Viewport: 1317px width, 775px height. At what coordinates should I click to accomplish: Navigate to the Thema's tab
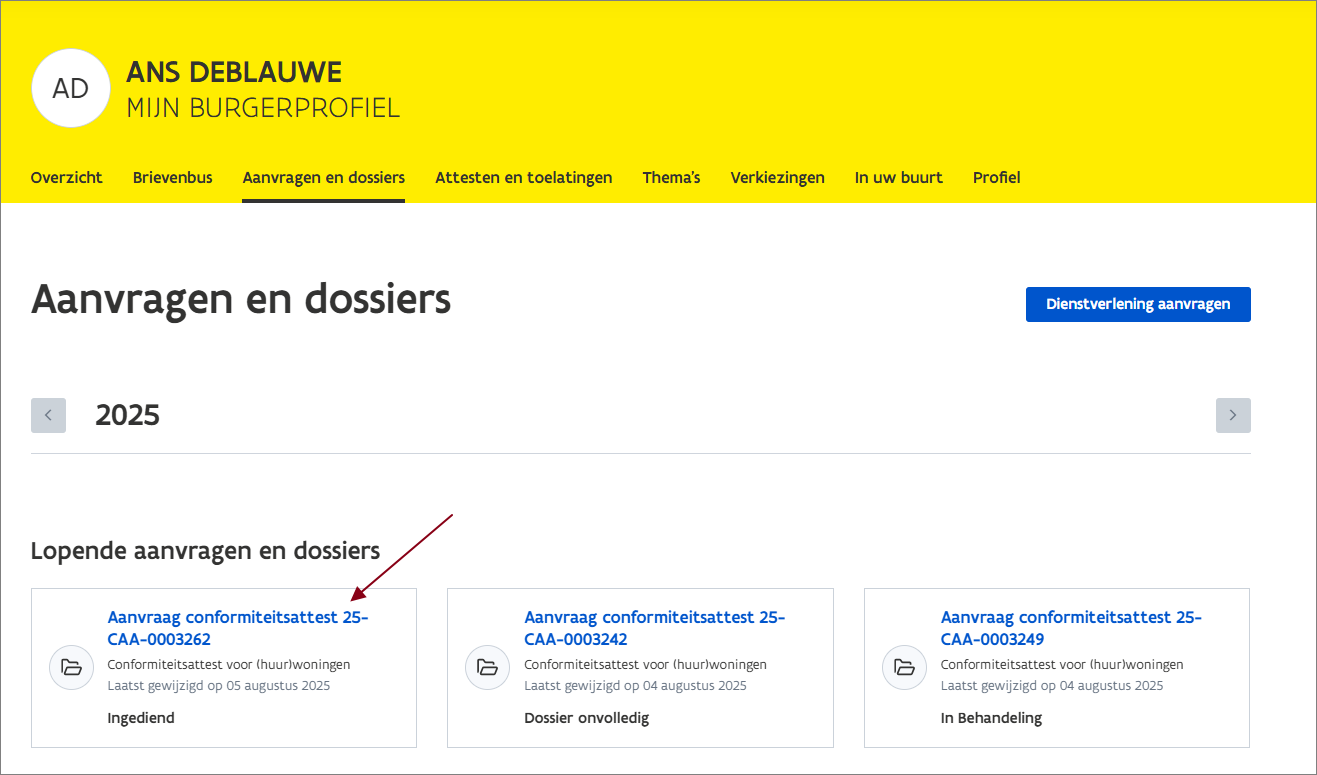671,178
